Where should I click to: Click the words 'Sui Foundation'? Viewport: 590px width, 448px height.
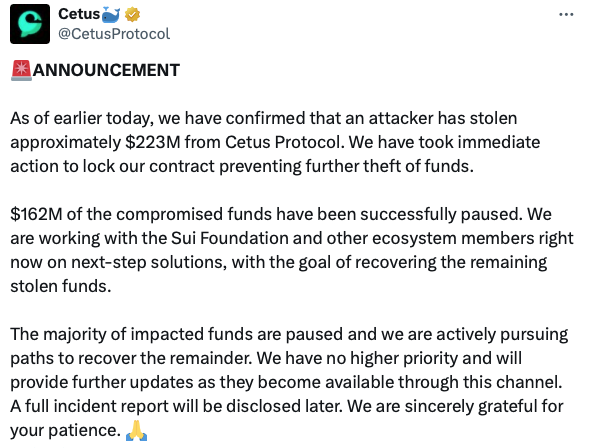tap(230, 238)
